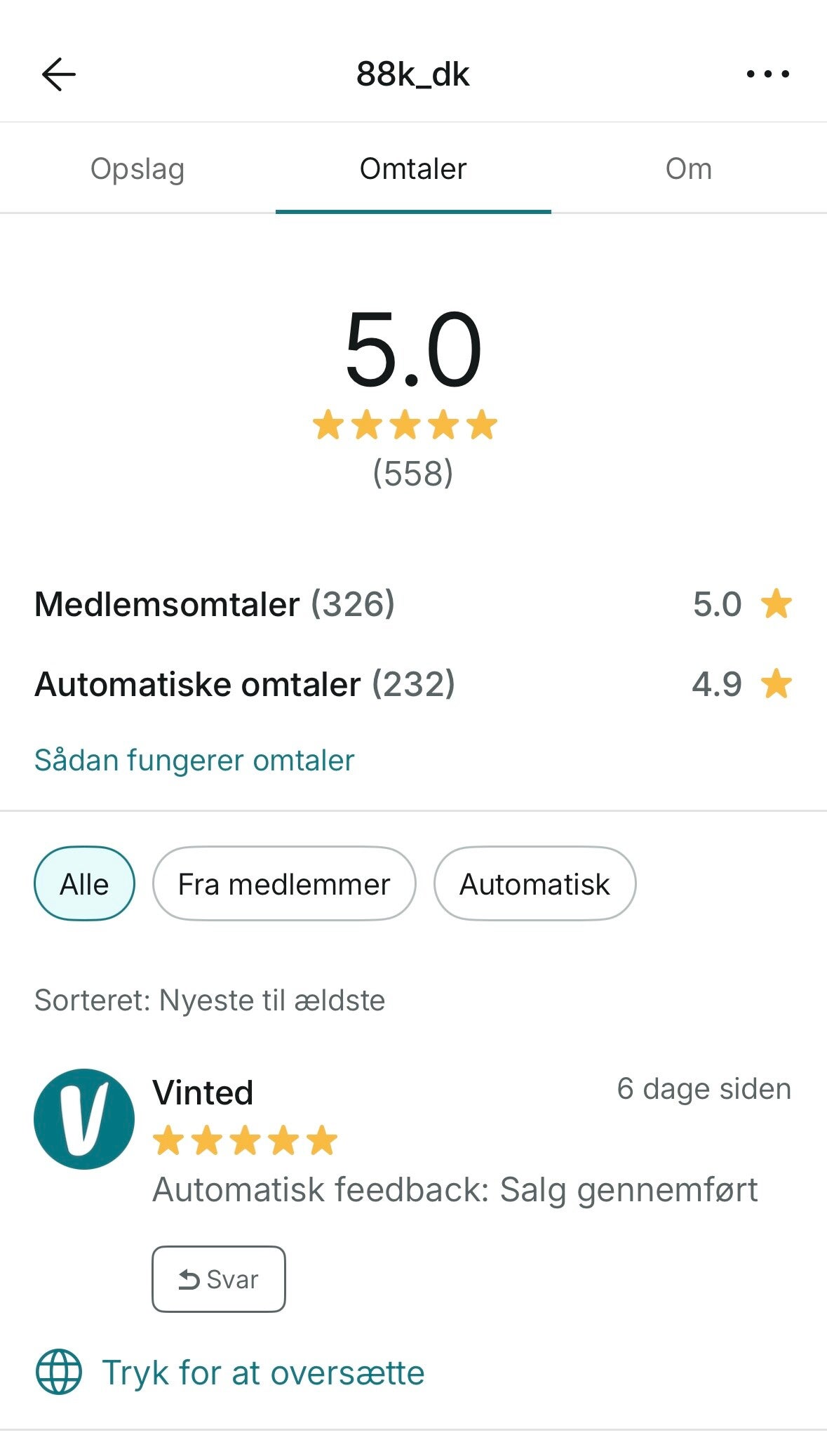Tap the Vinted reviewer avatar logo
The width and height of the screenshot is (827, 1456).
pos(84,1118)
